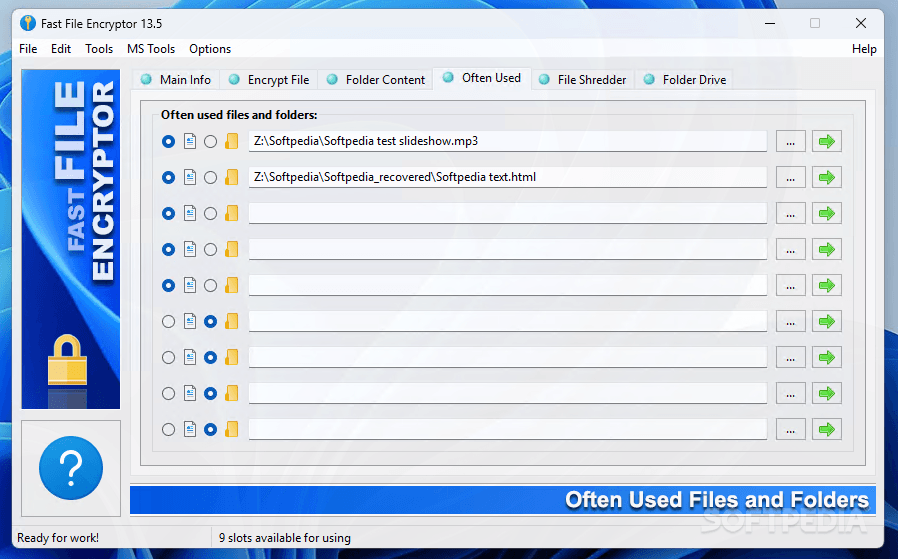Click '...' browse button in eighth slot
The image size is (898, 559).
click(790, 393)
